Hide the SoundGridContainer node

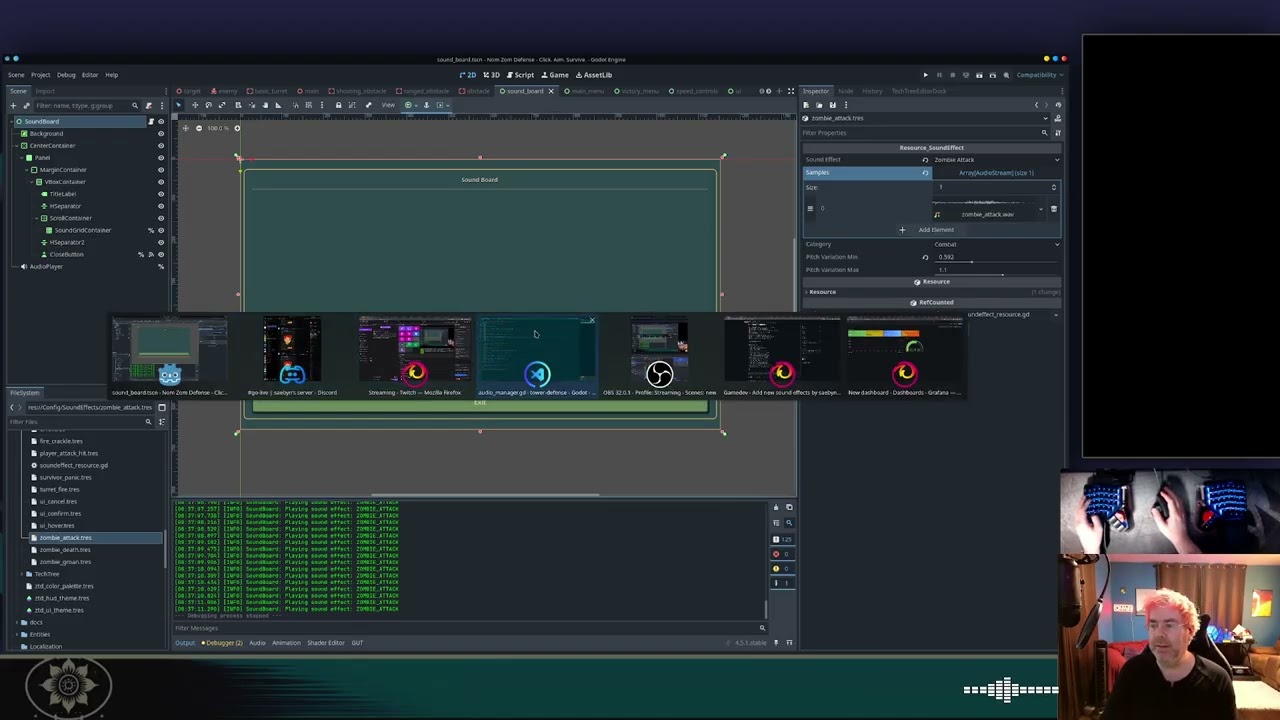click(x=161, y=230)
